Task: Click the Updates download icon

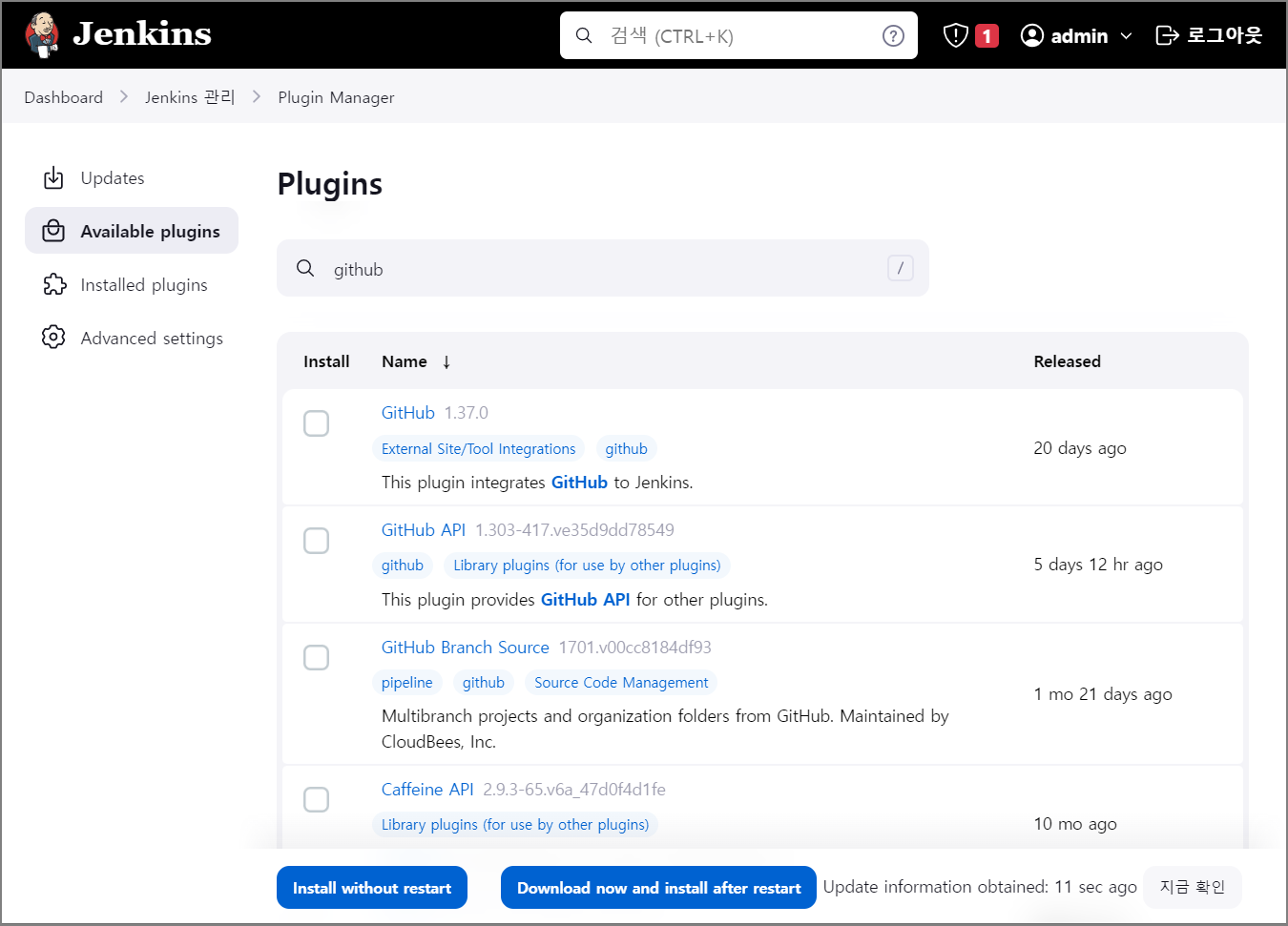Action: 53,178
